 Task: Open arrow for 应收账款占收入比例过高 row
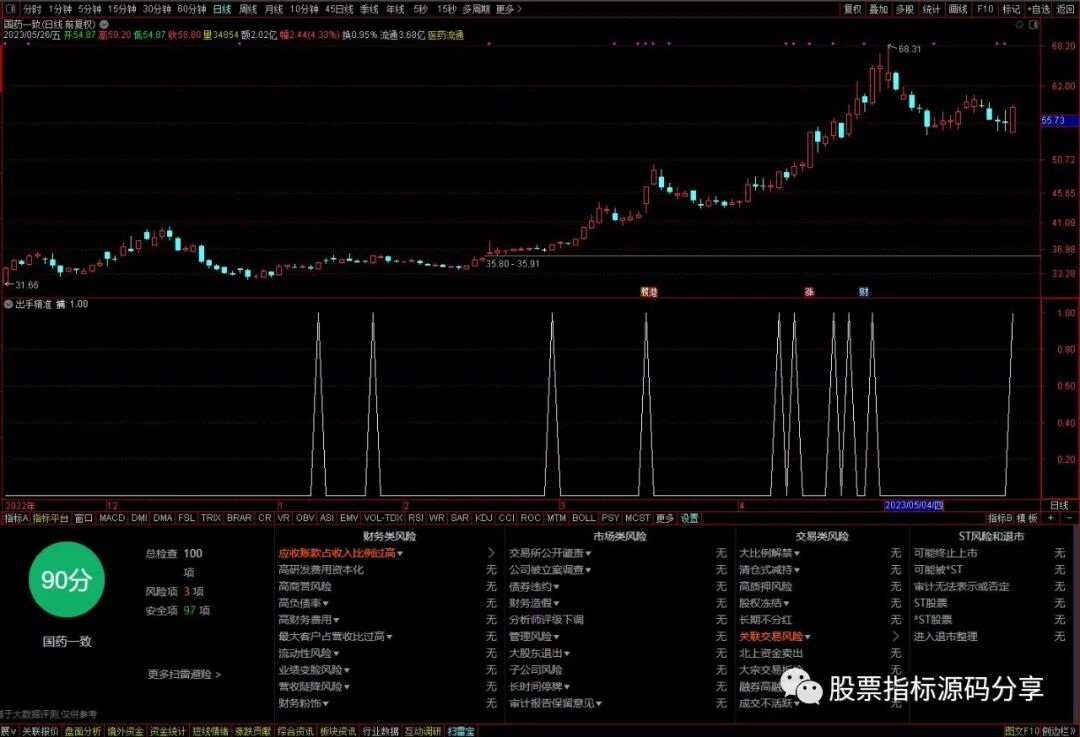click(491, 553)
